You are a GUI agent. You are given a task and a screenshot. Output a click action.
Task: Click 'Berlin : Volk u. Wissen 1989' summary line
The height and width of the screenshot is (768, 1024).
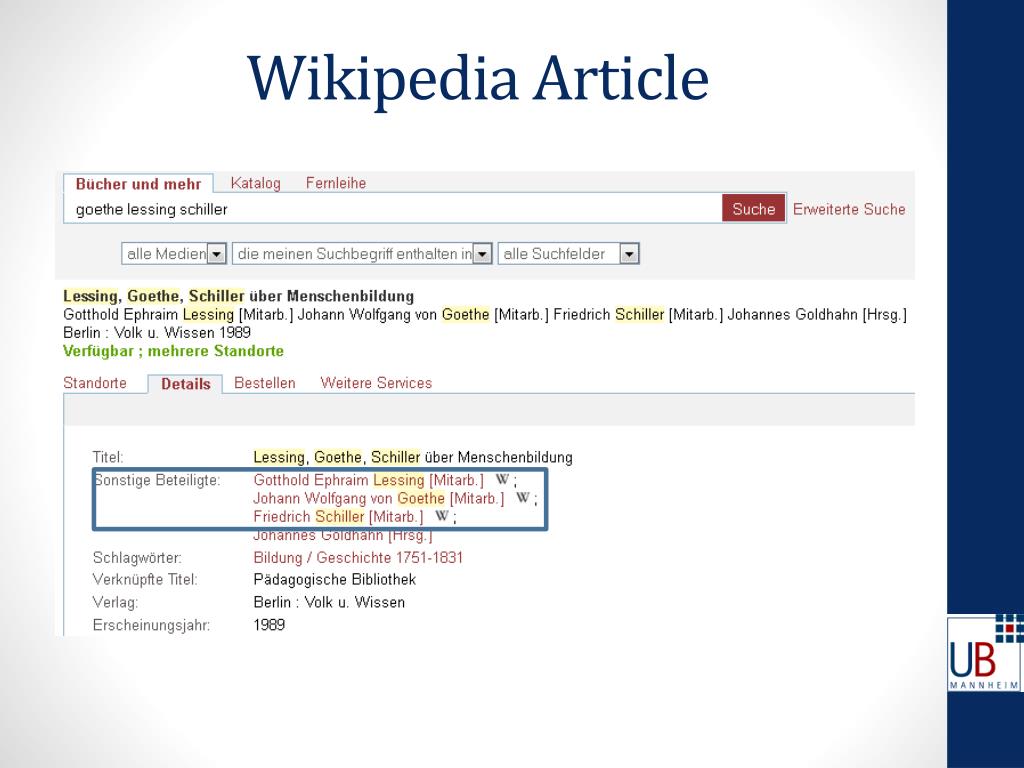click(x=157, y=332)
